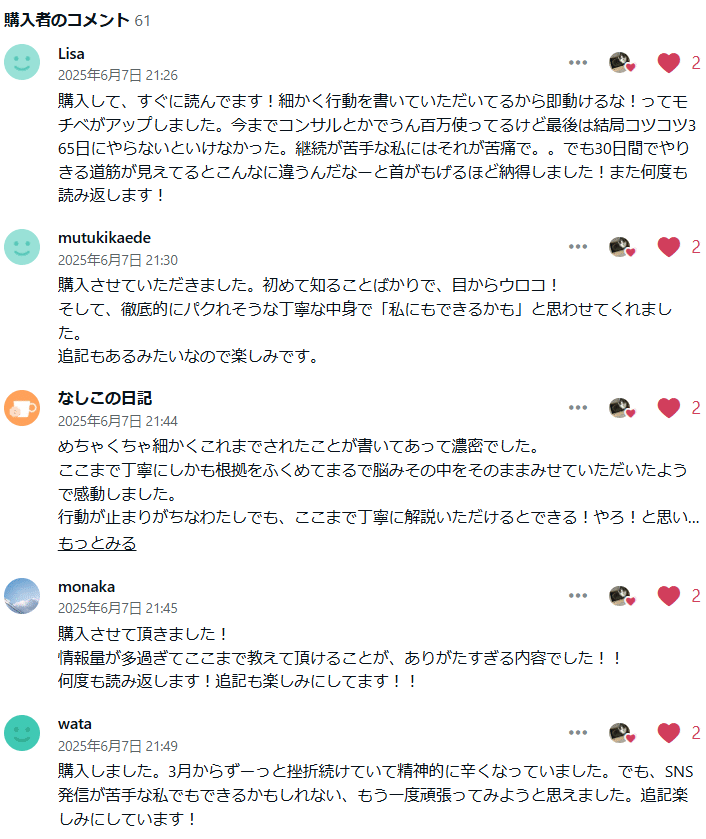
Task: Toggle the like heart on Lisa's comment
Action: click(668, 62)
